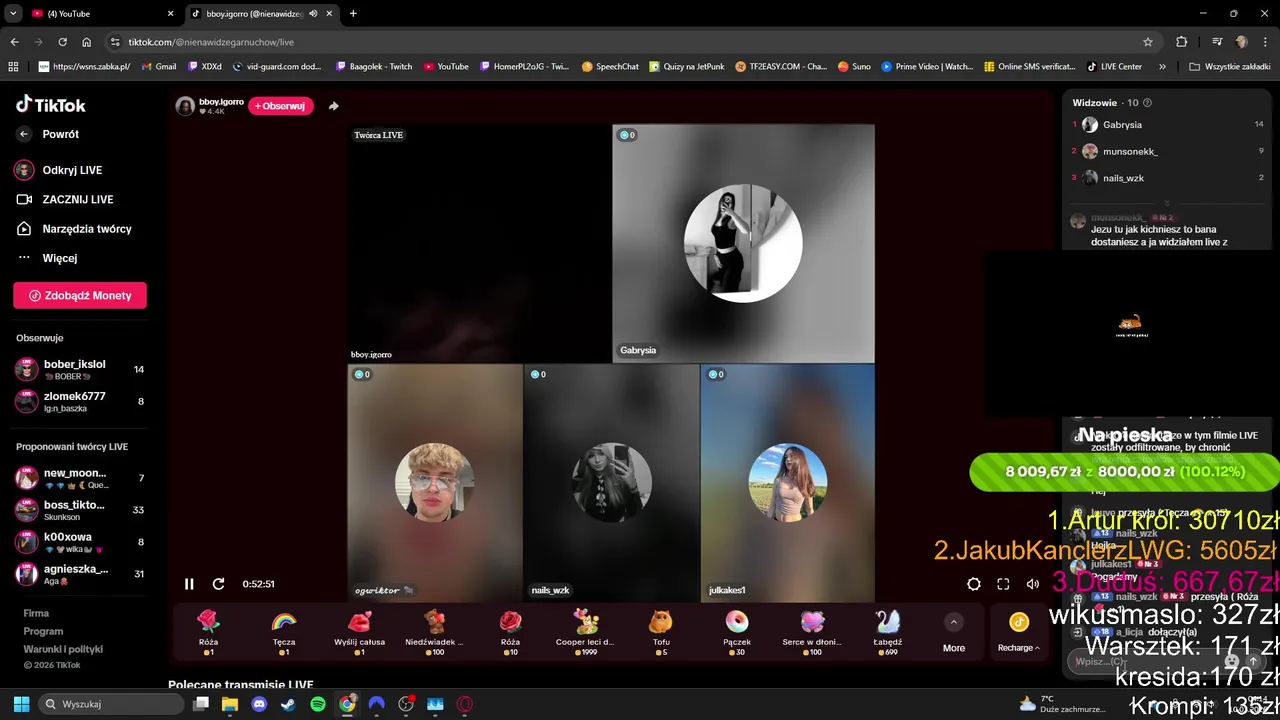The height and width of the screenshot is (720, 1280).
Task: Open Warunki i polityki footer link
Action: tap(63, 649)
